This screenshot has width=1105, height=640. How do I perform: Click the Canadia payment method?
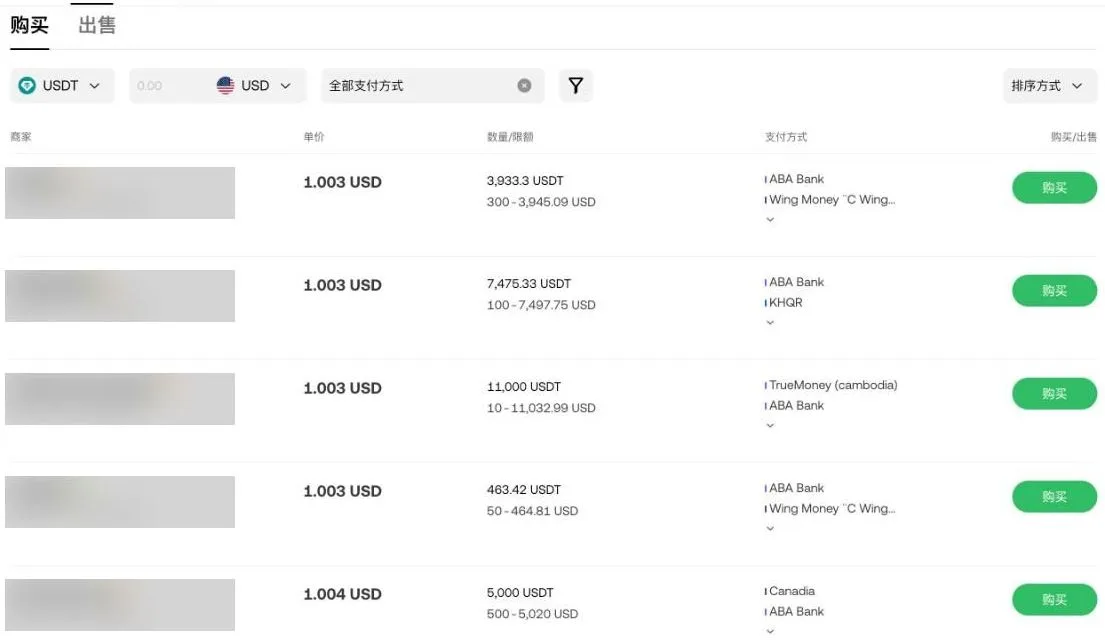(x=791, y=591)
